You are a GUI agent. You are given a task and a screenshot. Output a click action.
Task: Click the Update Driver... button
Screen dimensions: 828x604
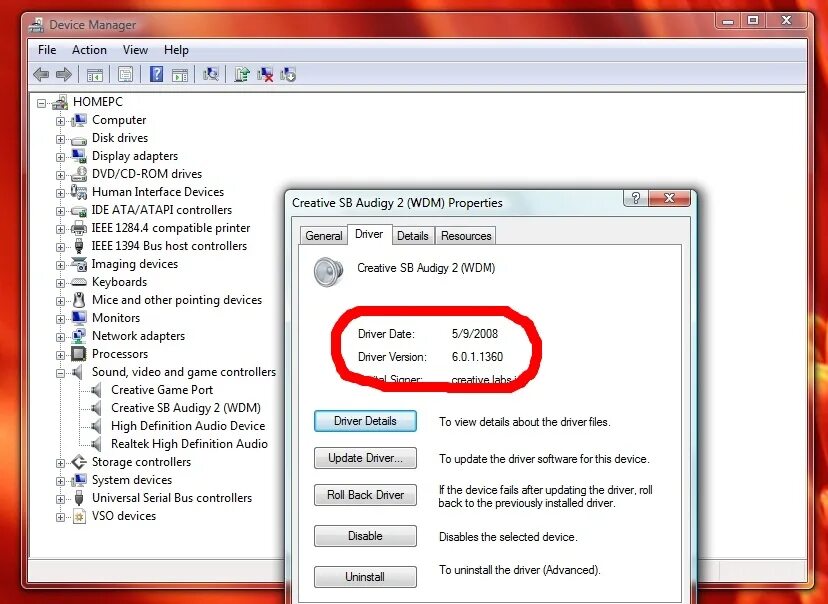click(365, 458)
